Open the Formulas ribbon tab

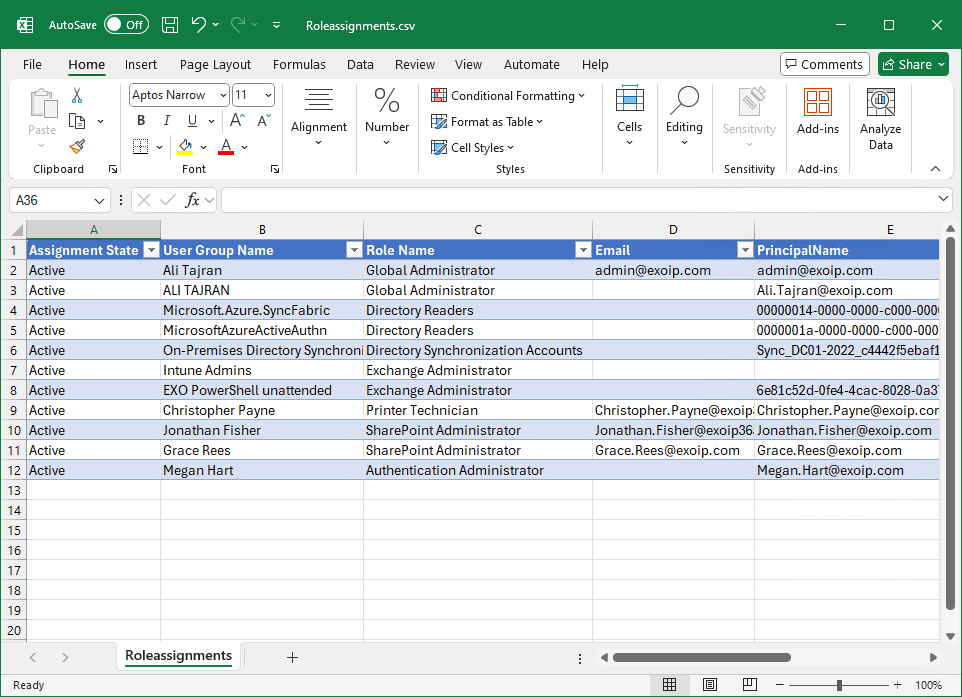pyautogui.click(x=299, y=64)
